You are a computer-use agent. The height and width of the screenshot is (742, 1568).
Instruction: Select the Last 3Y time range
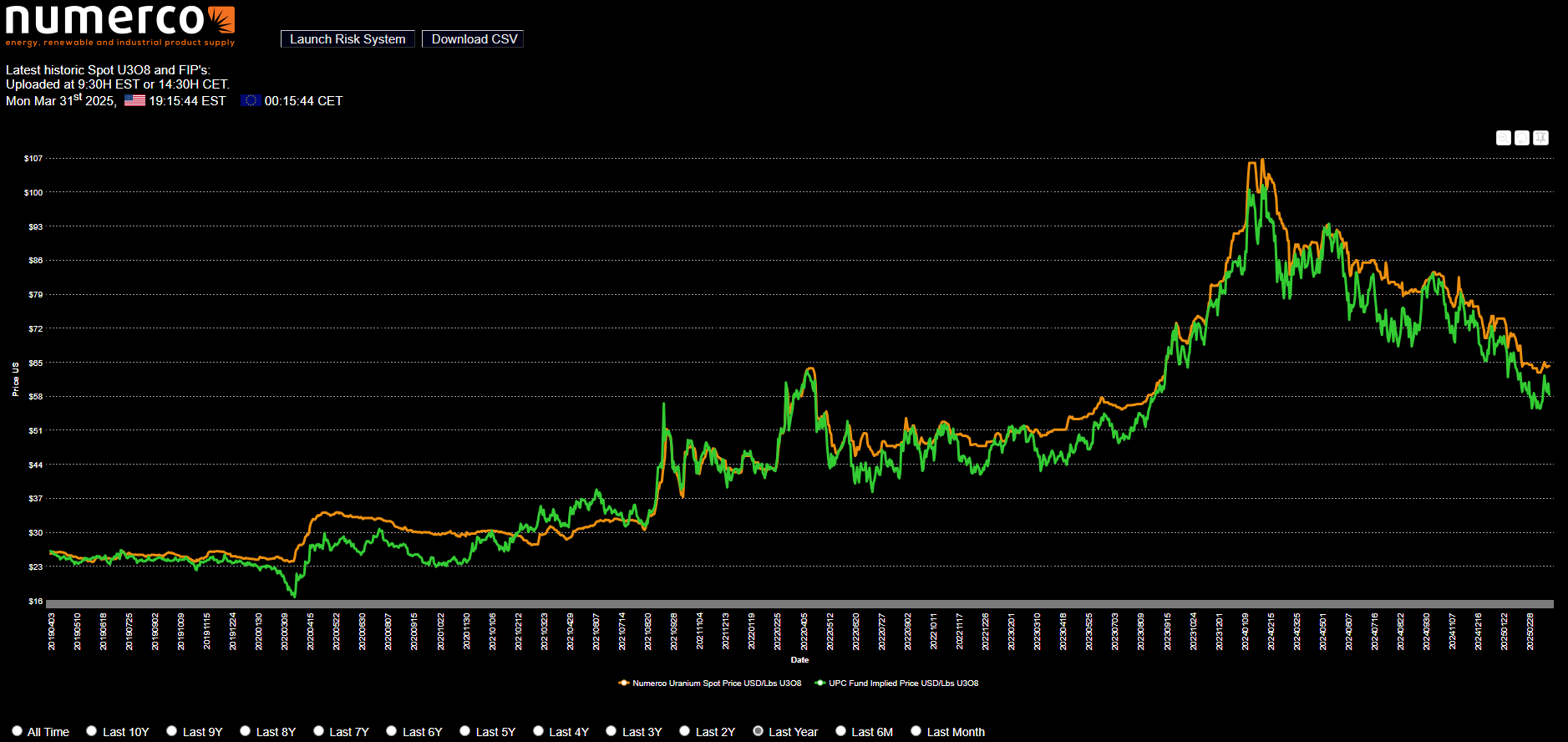pos(611,731)
